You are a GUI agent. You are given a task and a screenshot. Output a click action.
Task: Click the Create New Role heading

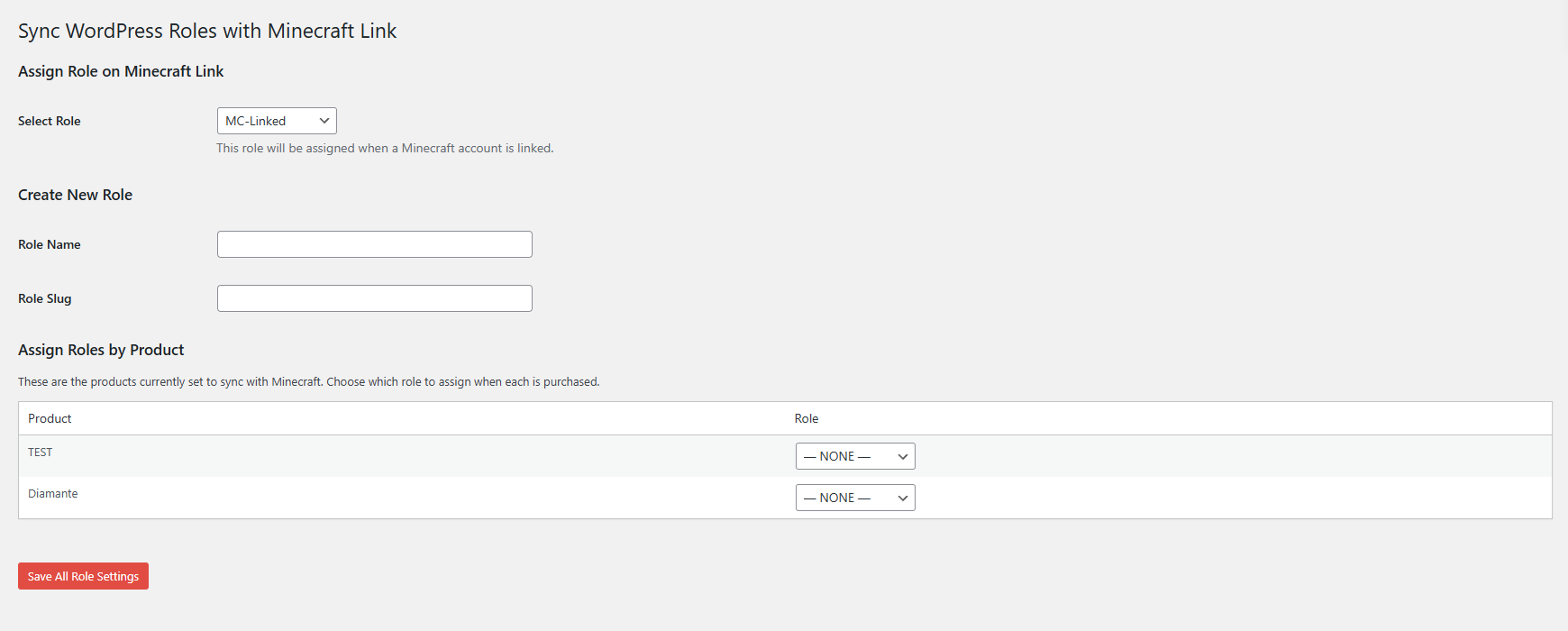[76, 195]
